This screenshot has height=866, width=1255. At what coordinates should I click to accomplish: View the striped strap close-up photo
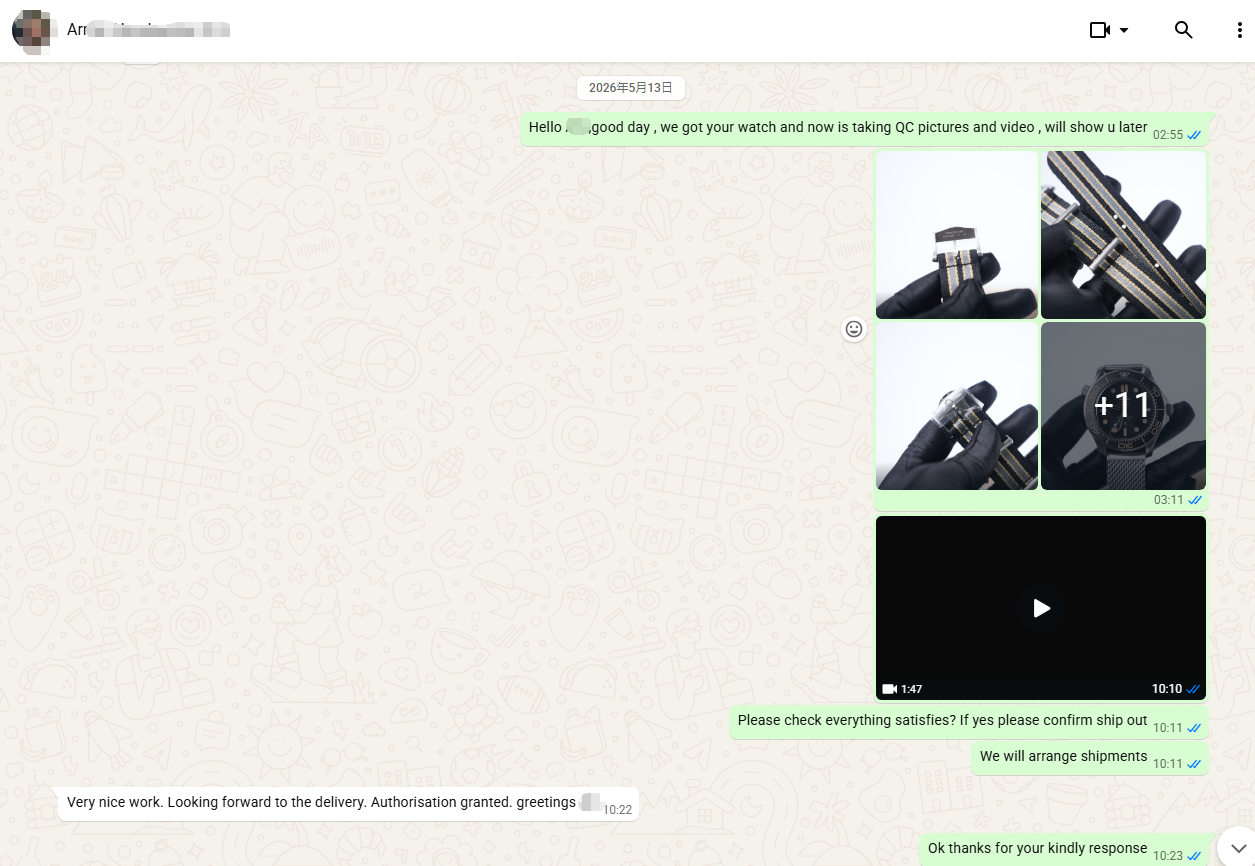pos(1123,235)
